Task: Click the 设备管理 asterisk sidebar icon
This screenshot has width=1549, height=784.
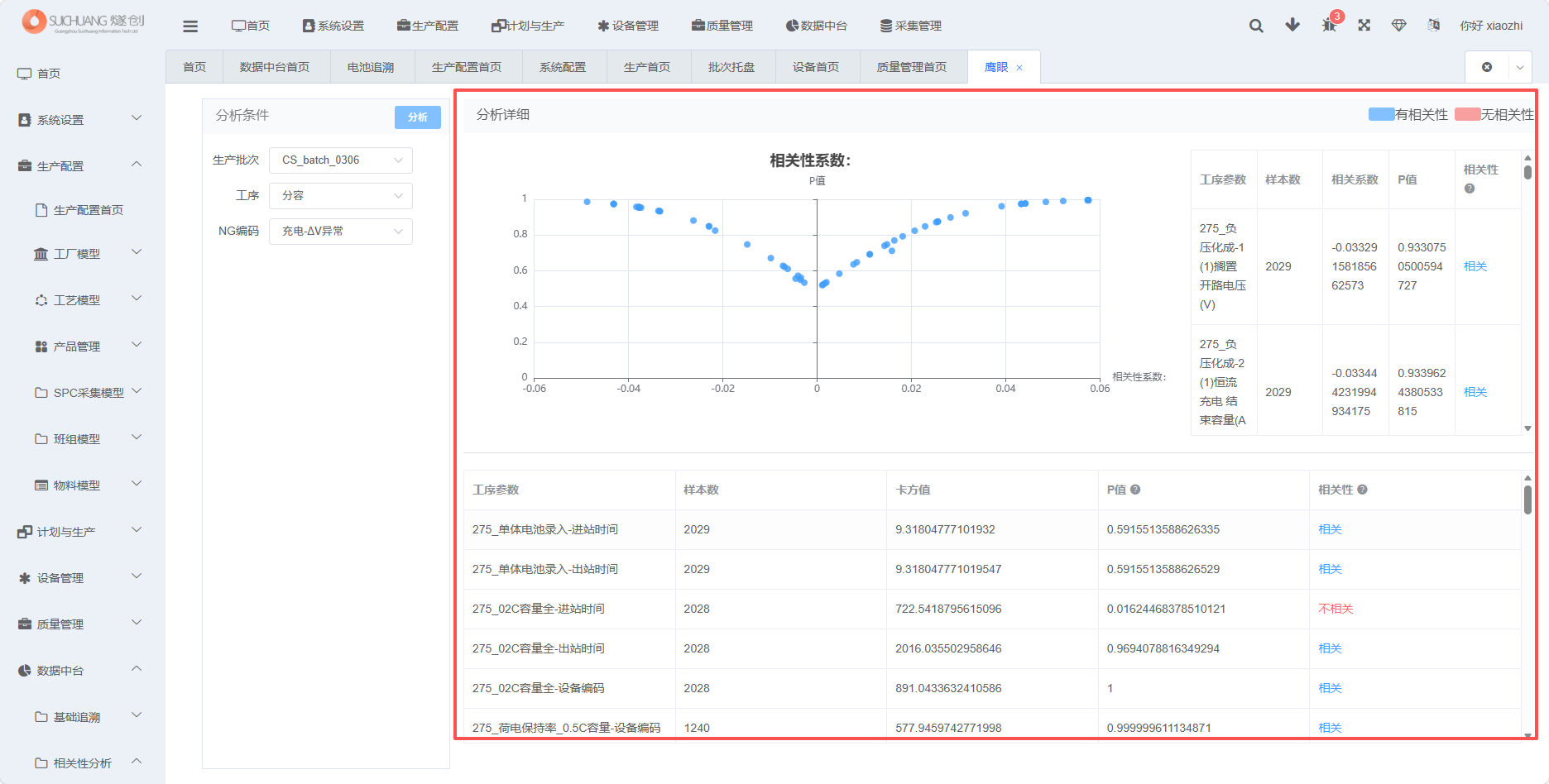Action: coord(25,578)
